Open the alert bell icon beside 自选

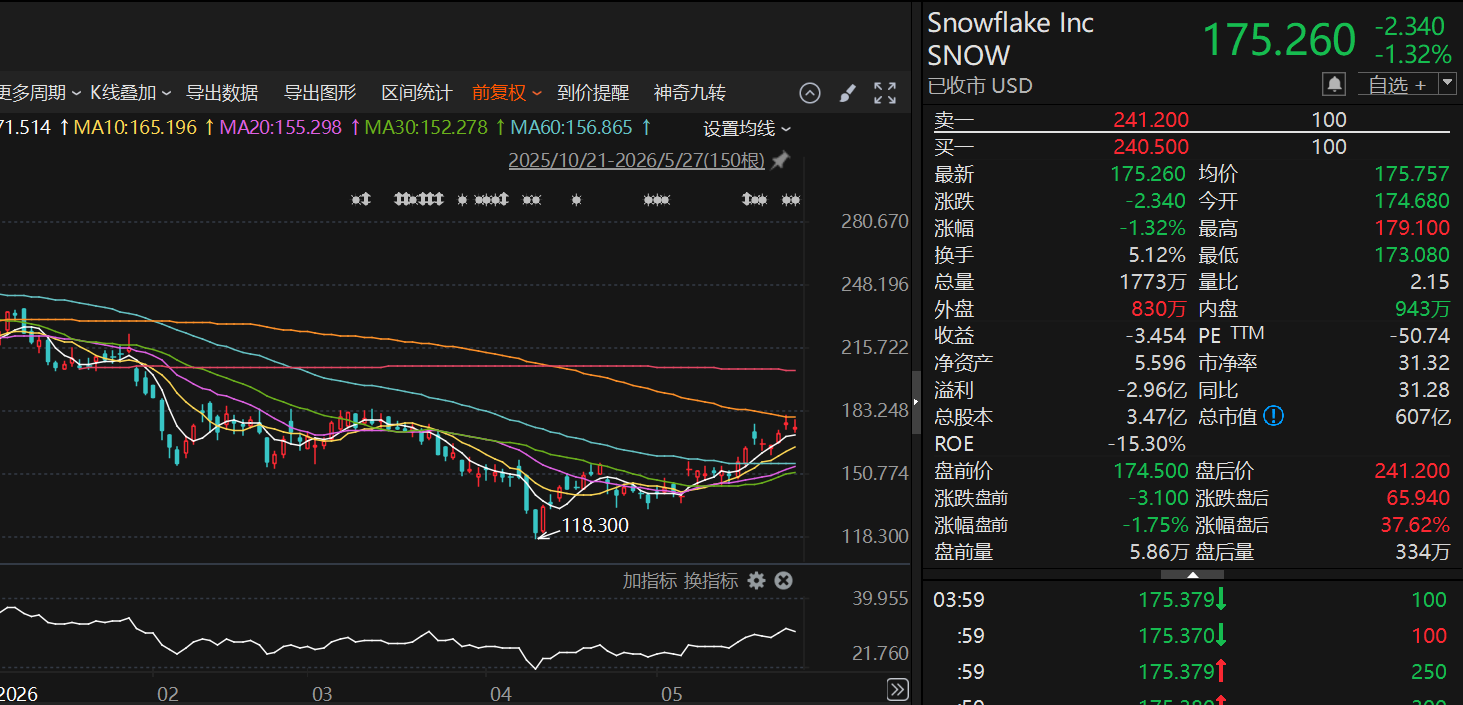click(x=1334, y=84)
